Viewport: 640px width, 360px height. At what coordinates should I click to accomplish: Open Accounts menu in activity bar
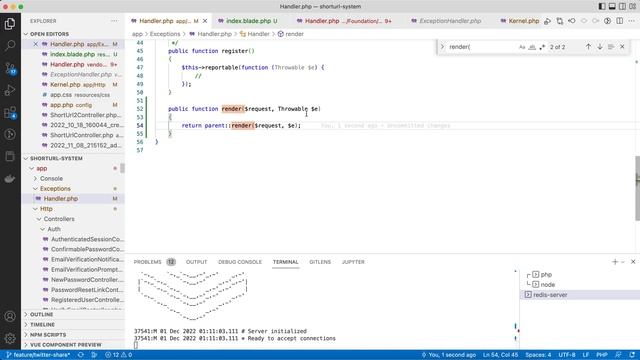tap(10, 316)
